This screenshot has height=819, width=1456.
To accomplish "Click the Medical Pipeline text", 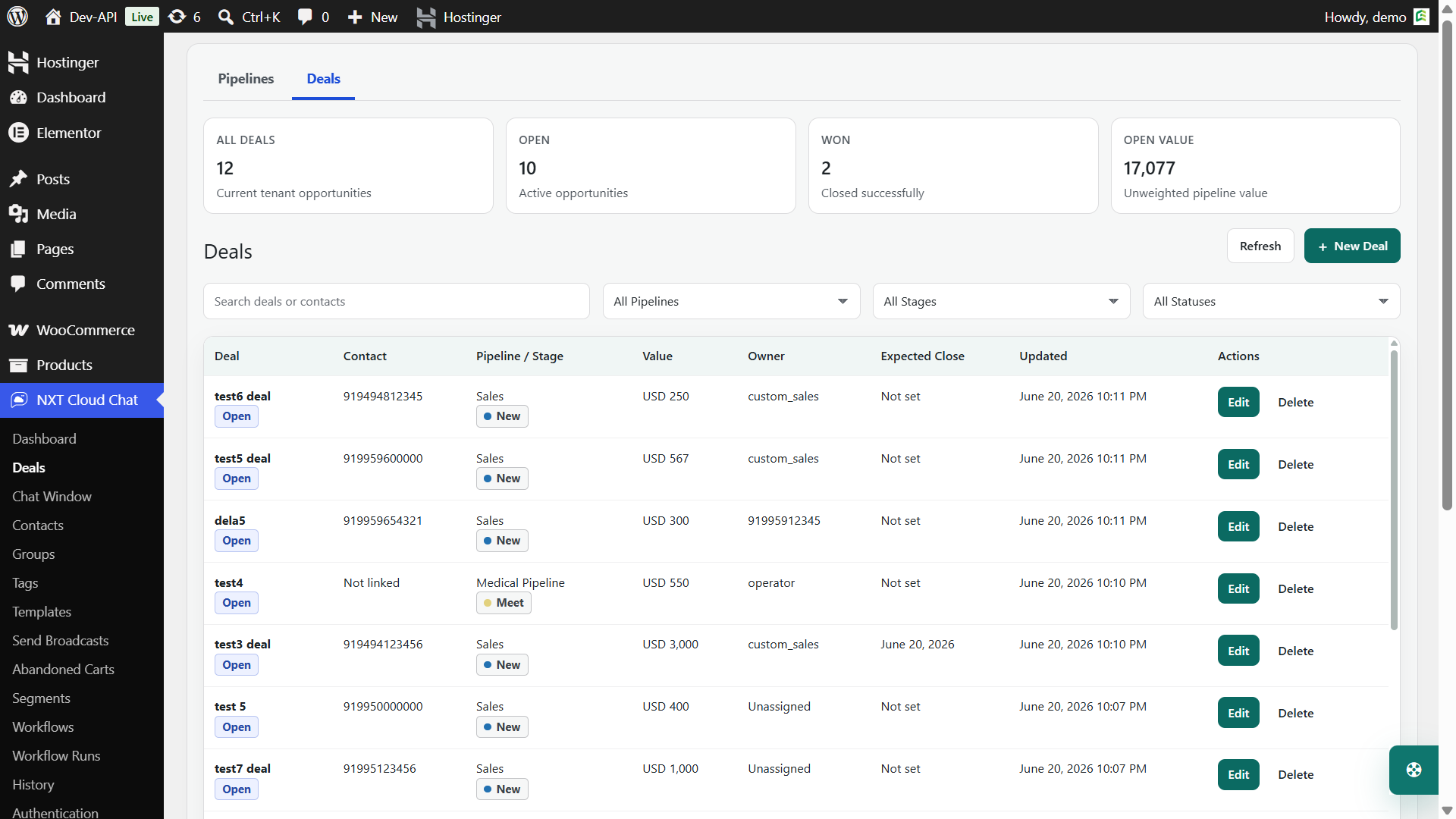I will (520, 582).
